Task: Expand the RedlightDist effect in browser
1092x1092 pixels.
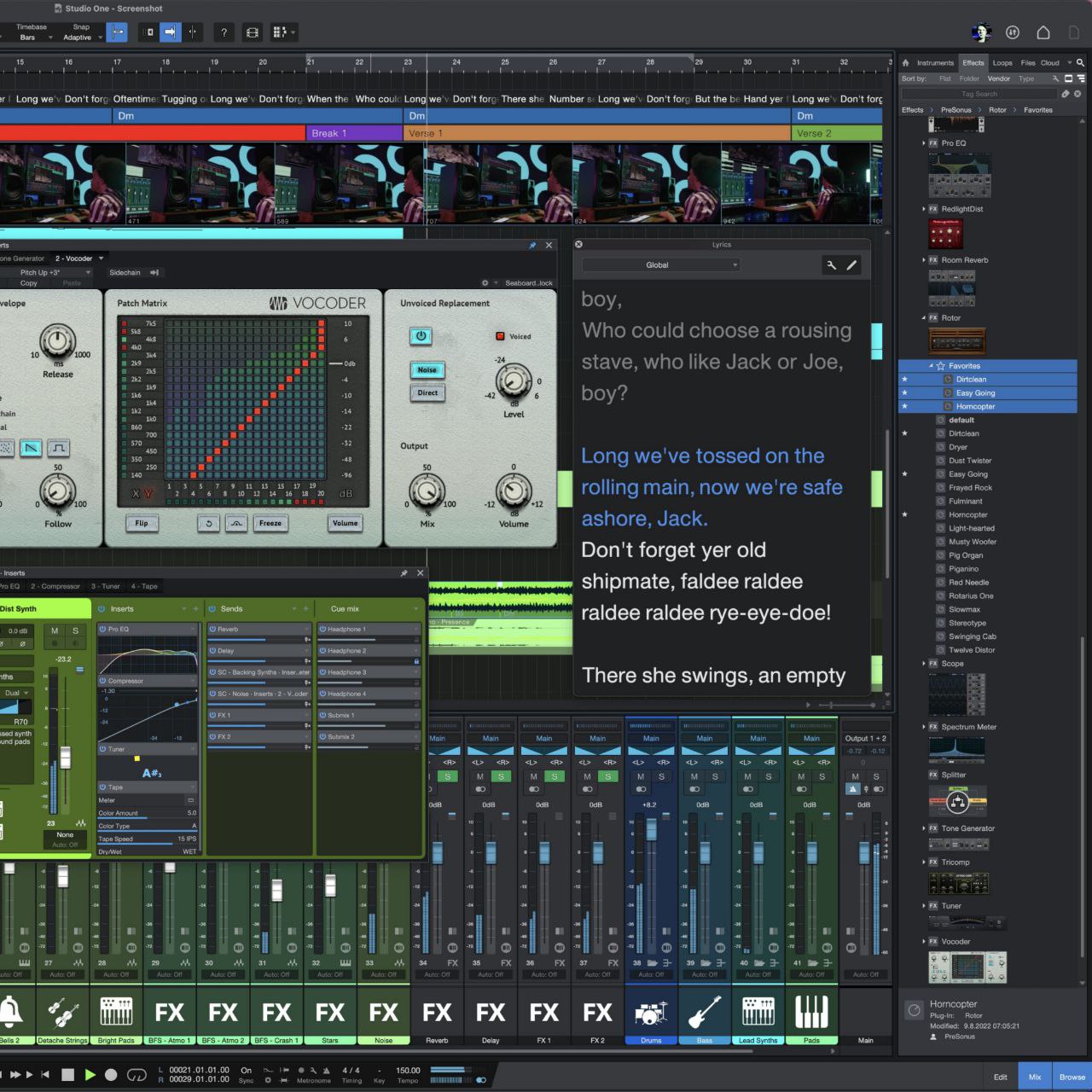Action: (924, 209)
